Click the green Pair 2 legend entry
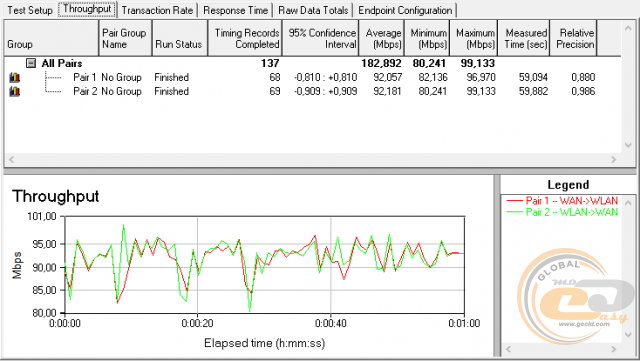Screen dimensions: 640x361 pyautogui.click(x=562, y=212)
